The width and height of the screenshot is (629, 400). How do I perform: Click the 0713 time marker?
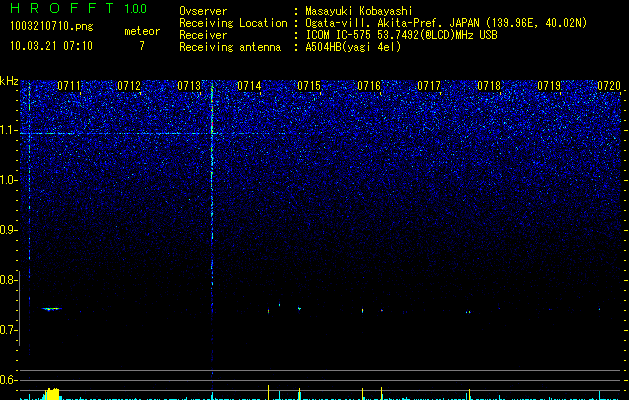point(189,86)
